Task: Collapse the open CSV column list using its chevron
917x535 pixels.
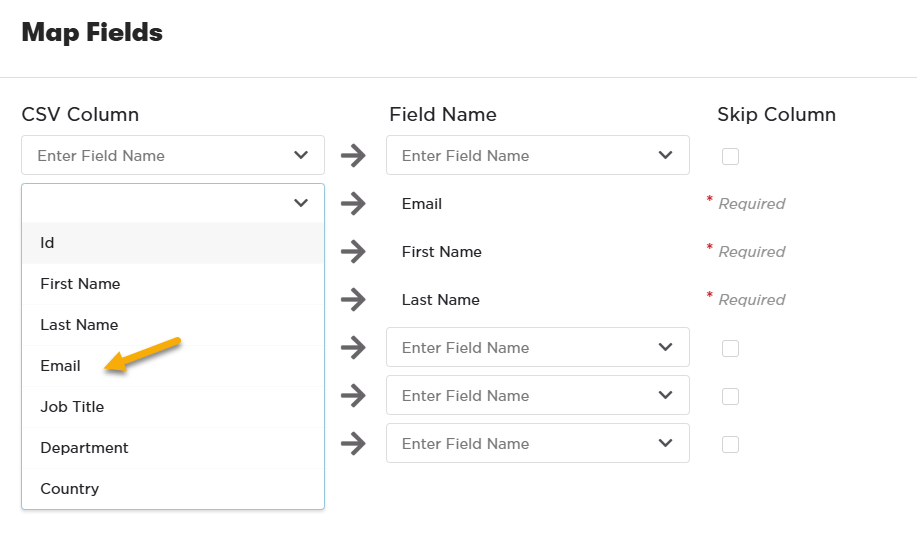Action: pos(301,203)
